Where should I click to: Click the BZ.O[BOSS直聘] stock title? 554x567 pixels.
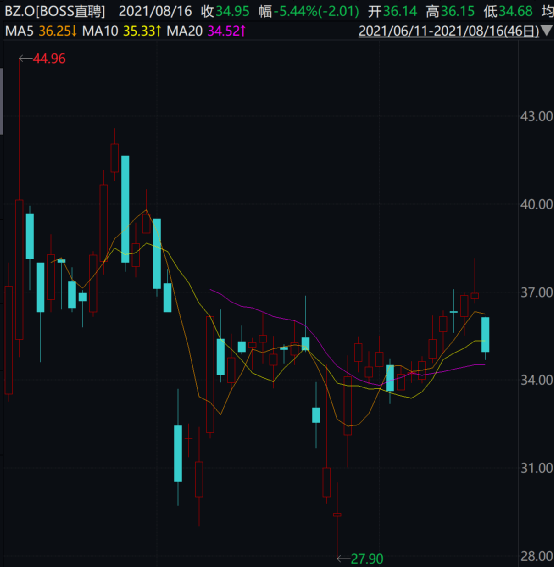[55, 12]
